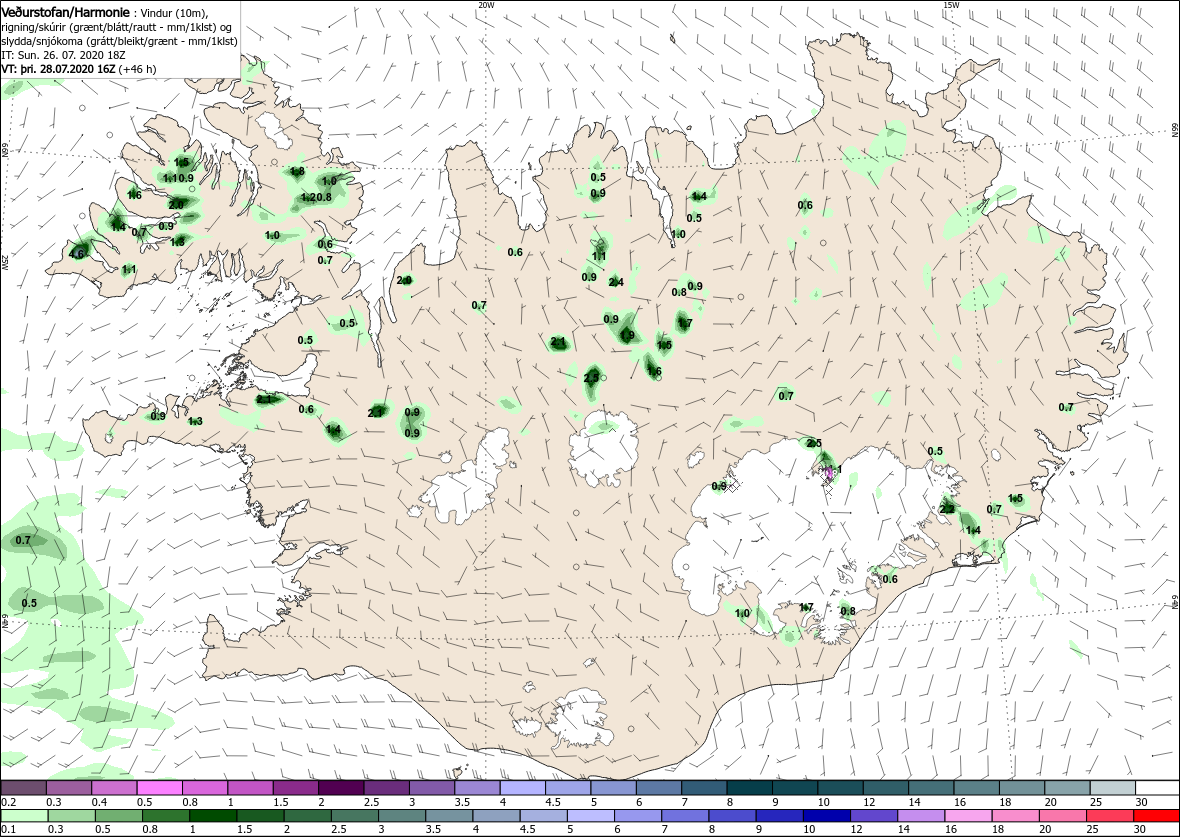1180x837 pixels.
Task: Click the white swatch ending the snow scale
Action: click(1157, 787)
